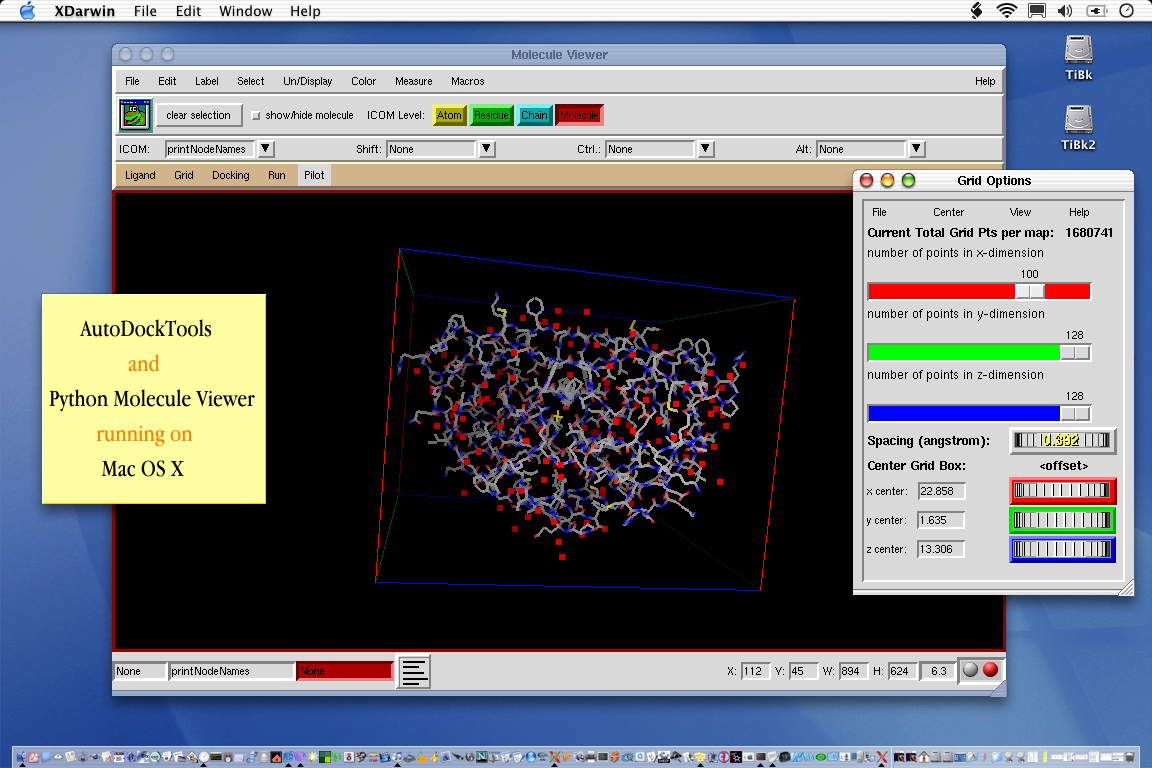Open the Grid Options View menu

click(1020, 212)
